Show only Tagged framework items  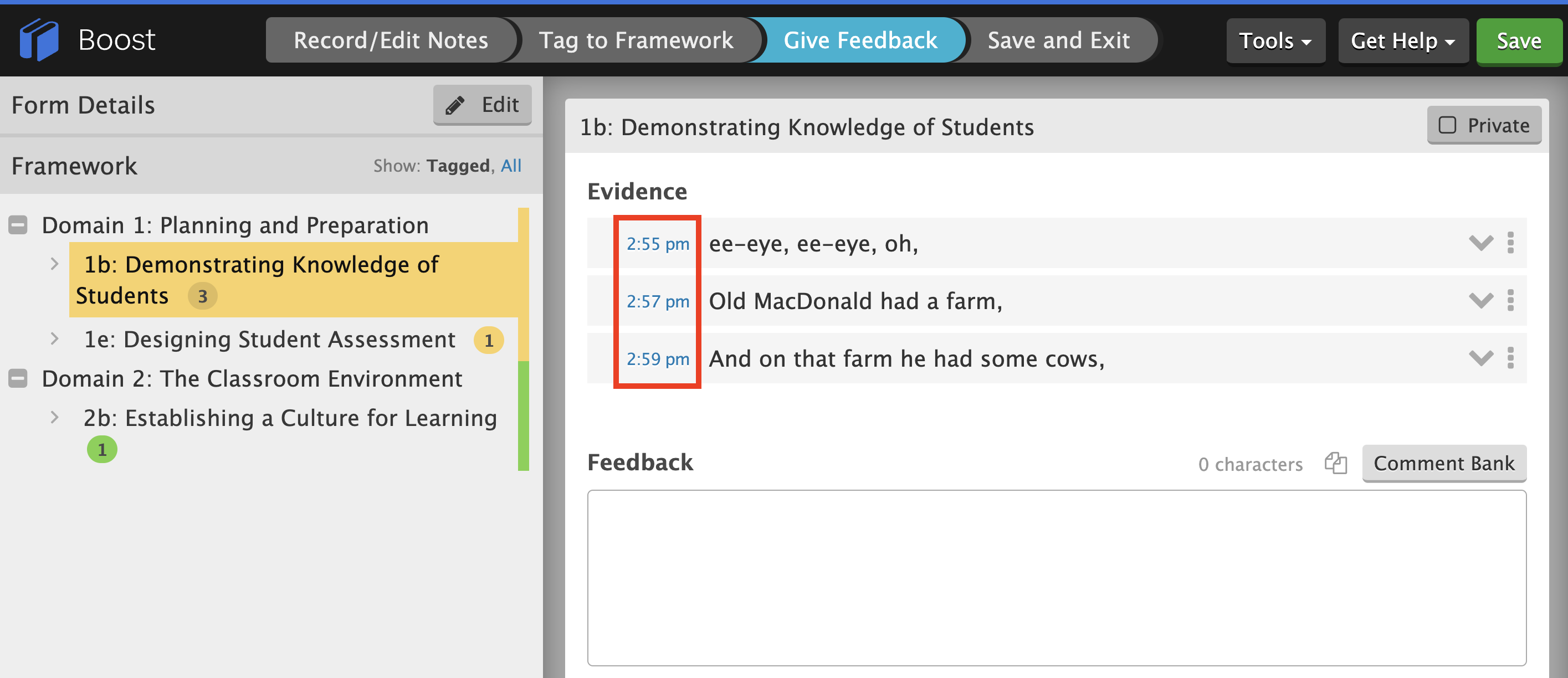point(458,166)
